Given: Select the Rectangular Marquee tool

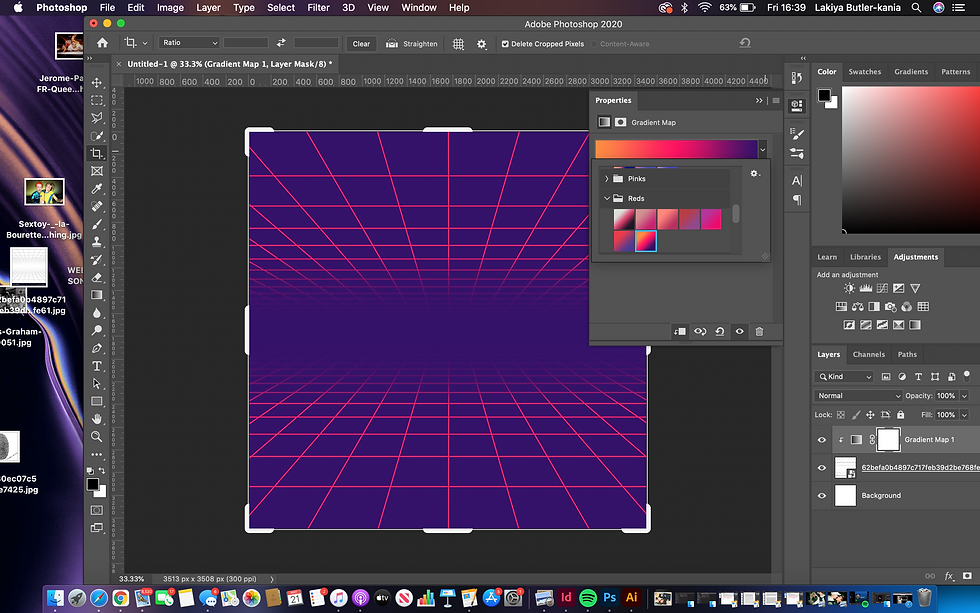Looking at the screenshot, I should point(97,100).
